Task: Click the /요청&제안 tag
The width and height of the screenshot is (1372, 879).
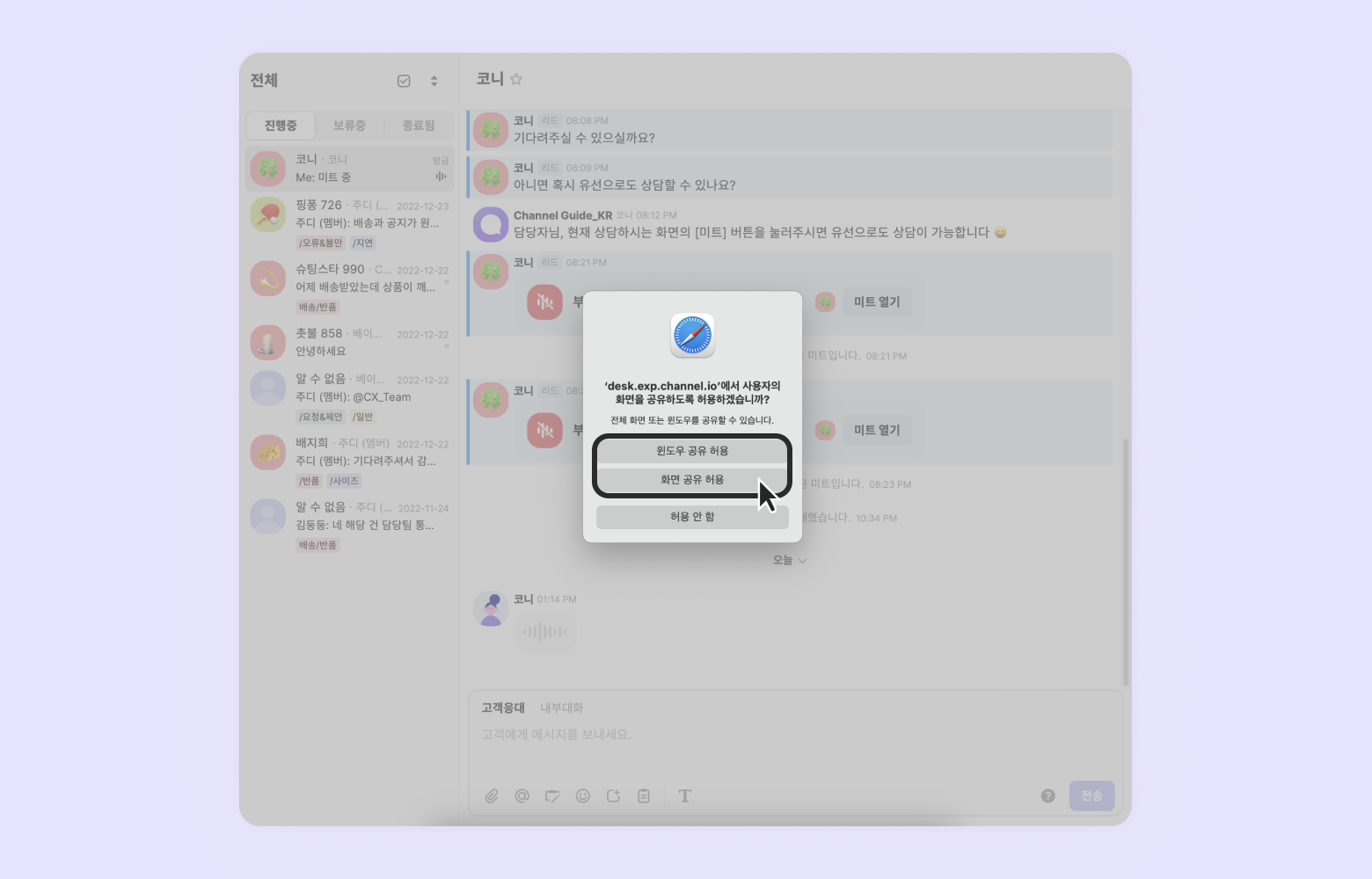Action: point(321,417)
